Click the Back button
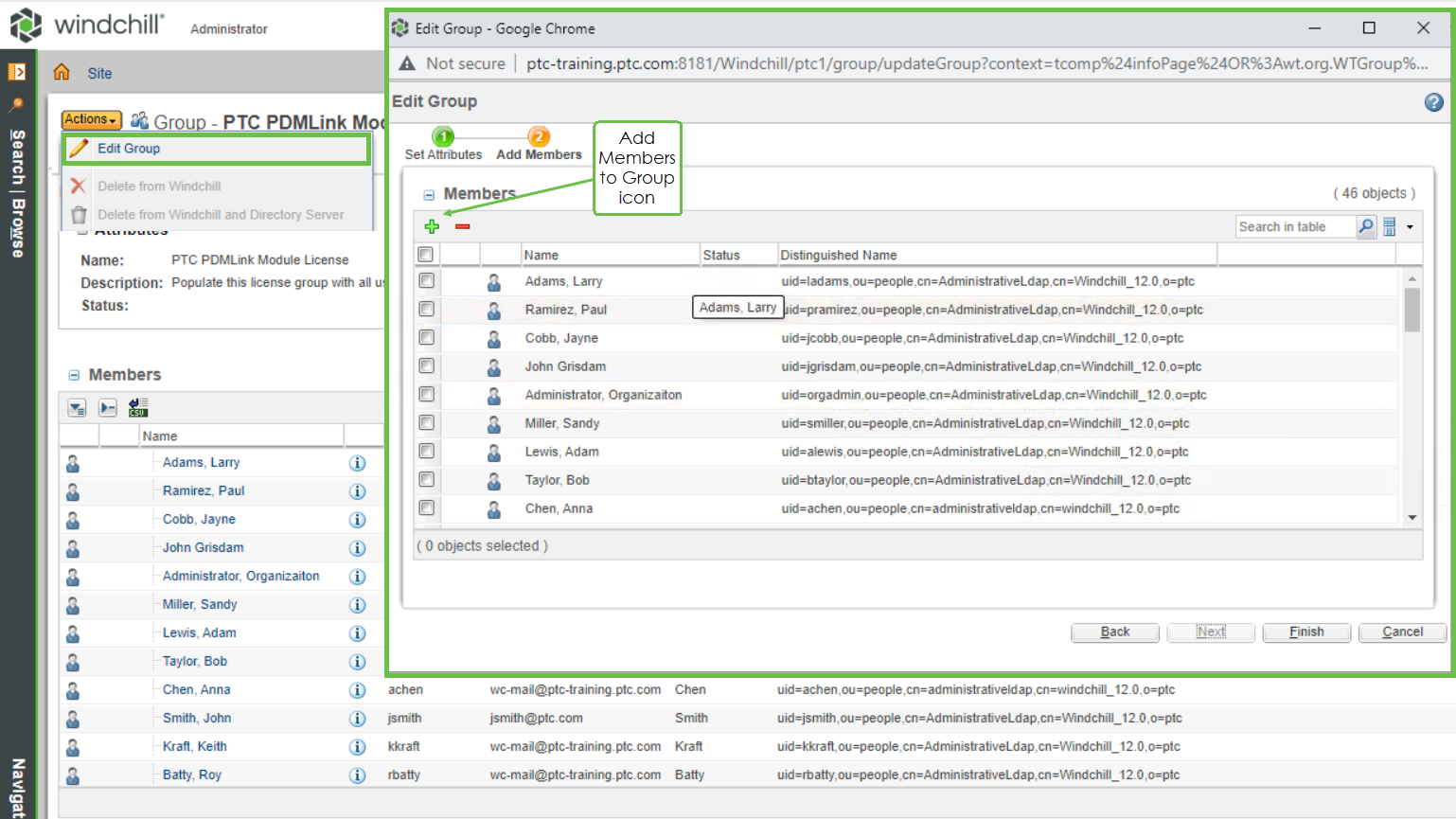 1115,632
